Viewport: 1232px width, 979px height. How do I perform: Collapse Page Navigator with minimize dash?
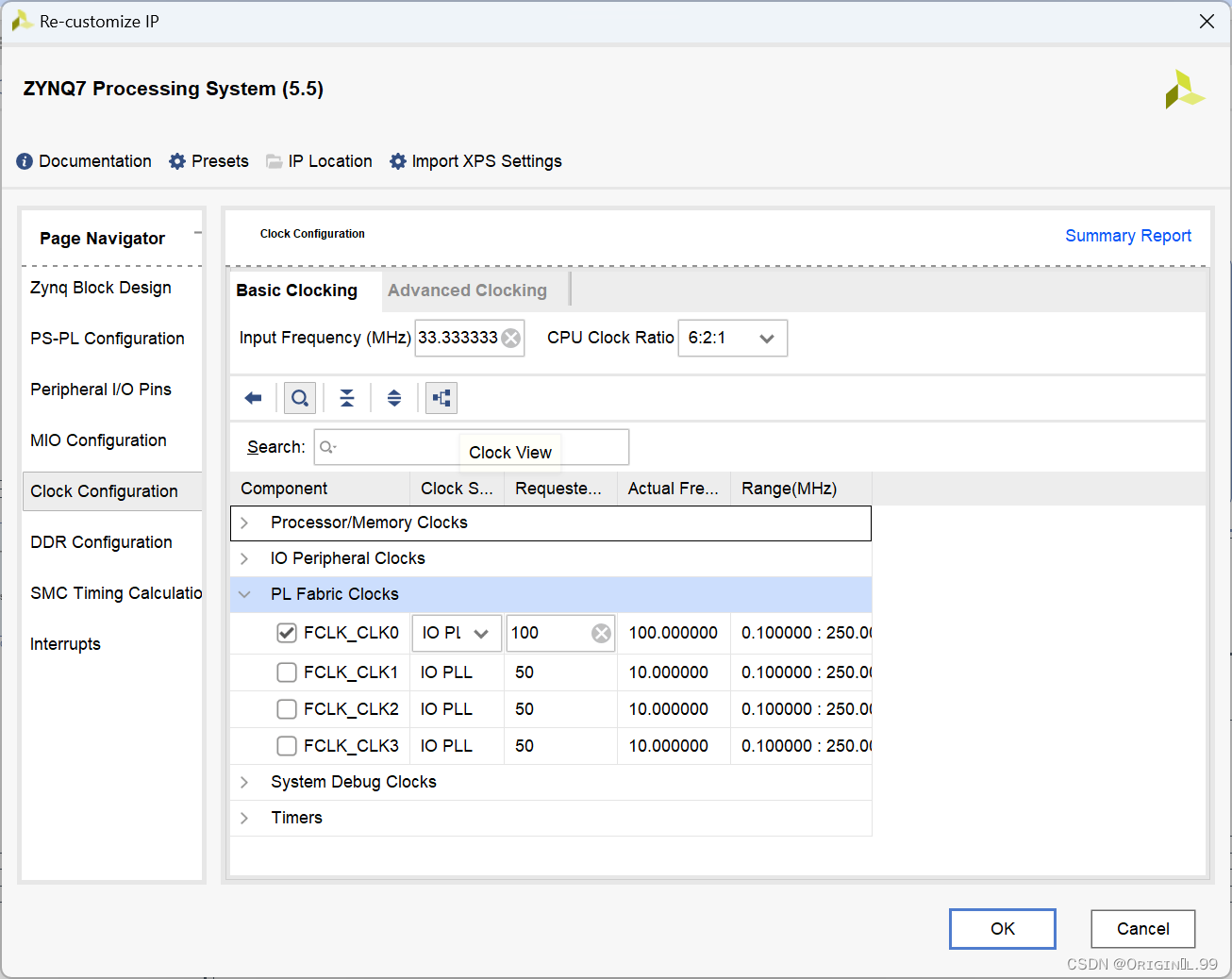coord(198,233)
